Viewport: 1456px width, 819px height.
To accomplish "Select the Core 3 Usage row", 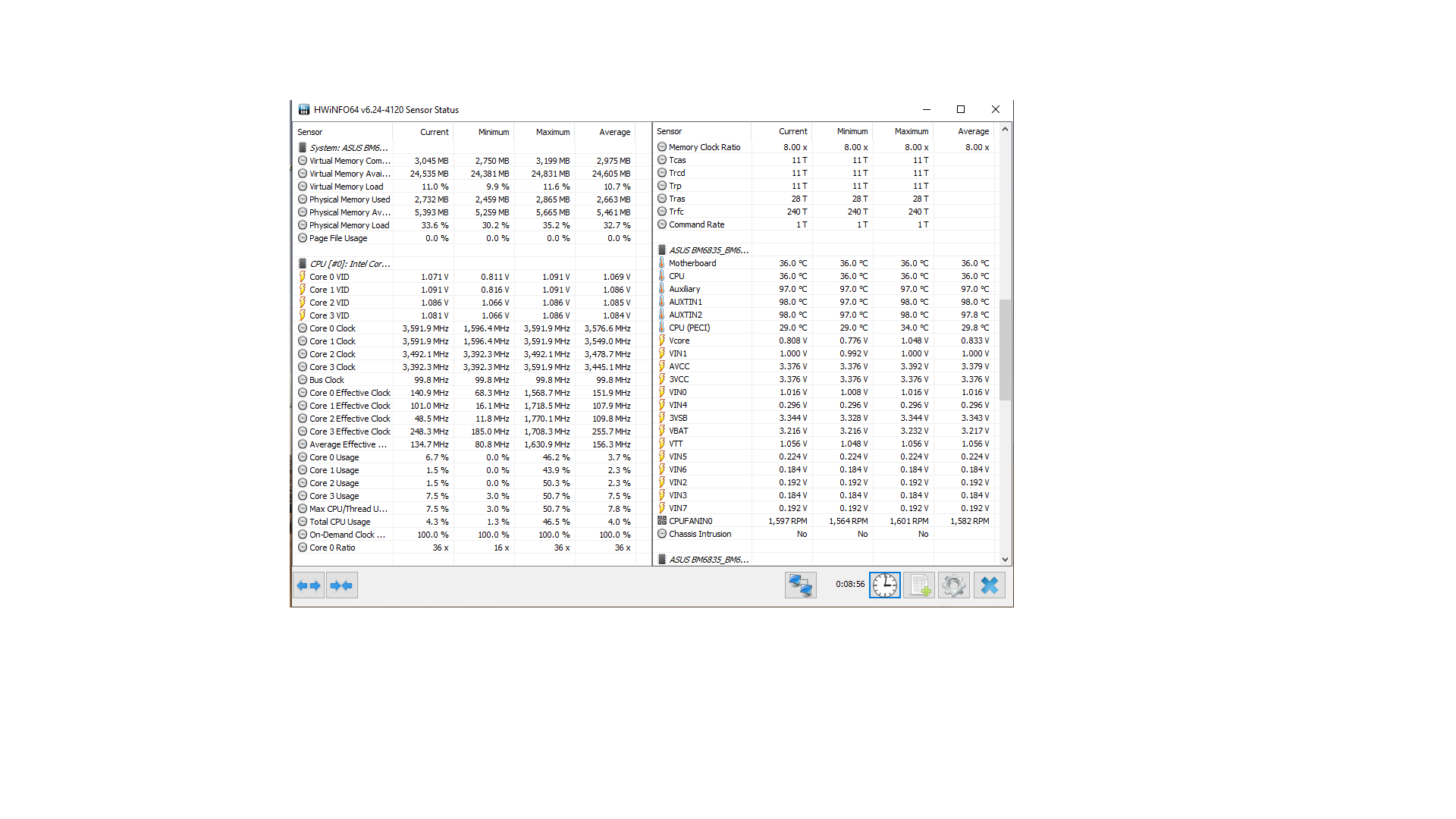I will point(464,496).
